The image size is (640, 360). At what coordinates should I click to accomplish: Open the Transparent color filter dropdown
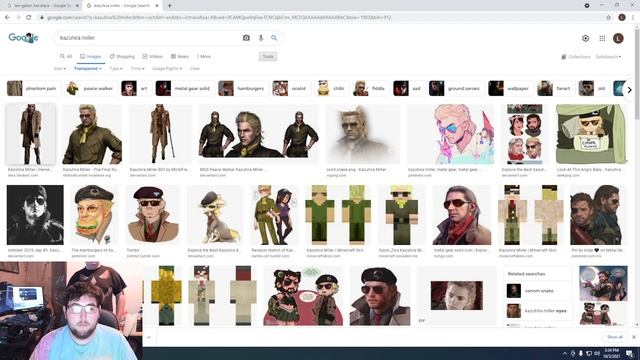88,69
